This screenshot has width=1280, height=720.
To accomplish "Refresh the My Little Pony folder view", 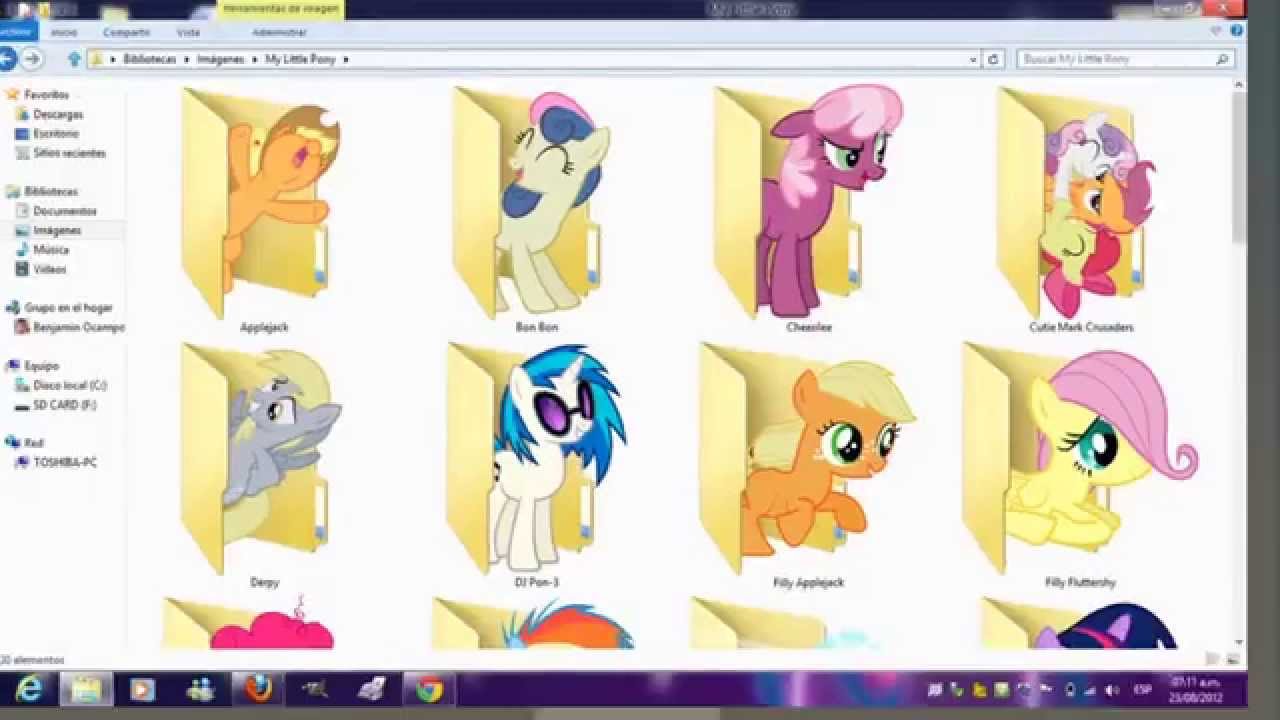I will coord(993,59).
